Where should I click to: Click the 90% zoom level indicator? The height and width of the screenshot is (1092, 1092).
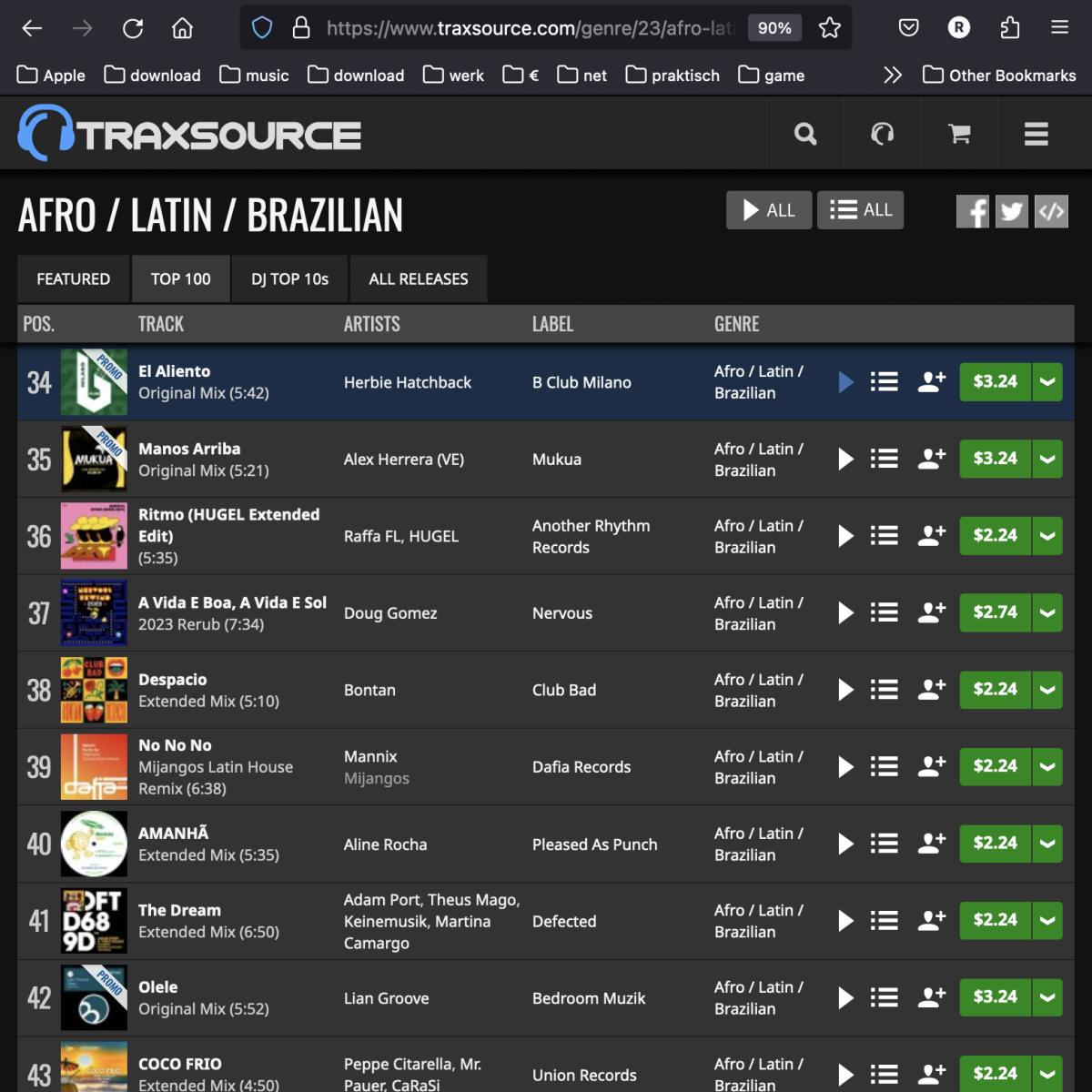coord(774,28)
